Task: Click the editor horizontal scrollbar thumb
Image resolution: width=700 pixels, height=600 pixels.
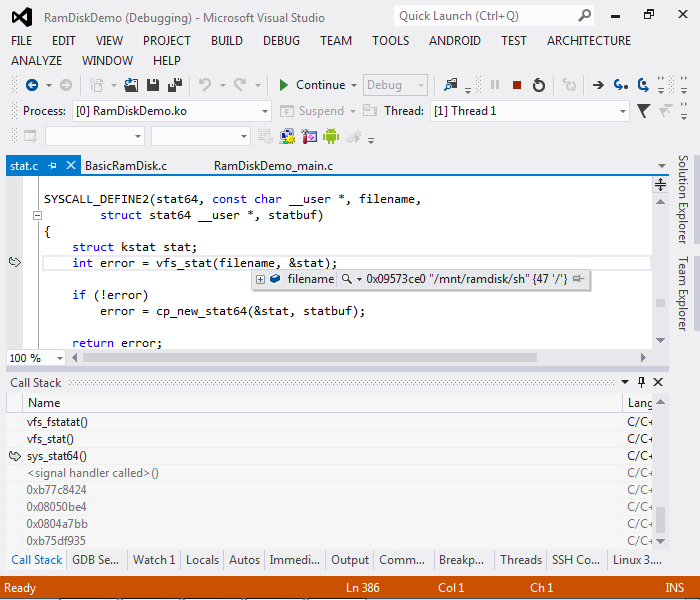Action: click(310, 358)
